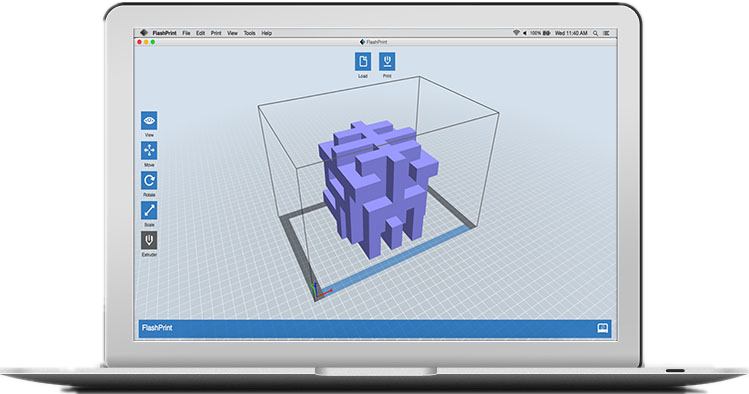The height and width of the screenshot is (394, 749).
Task: Select the Extruder tool
Action: coord(149,240)
